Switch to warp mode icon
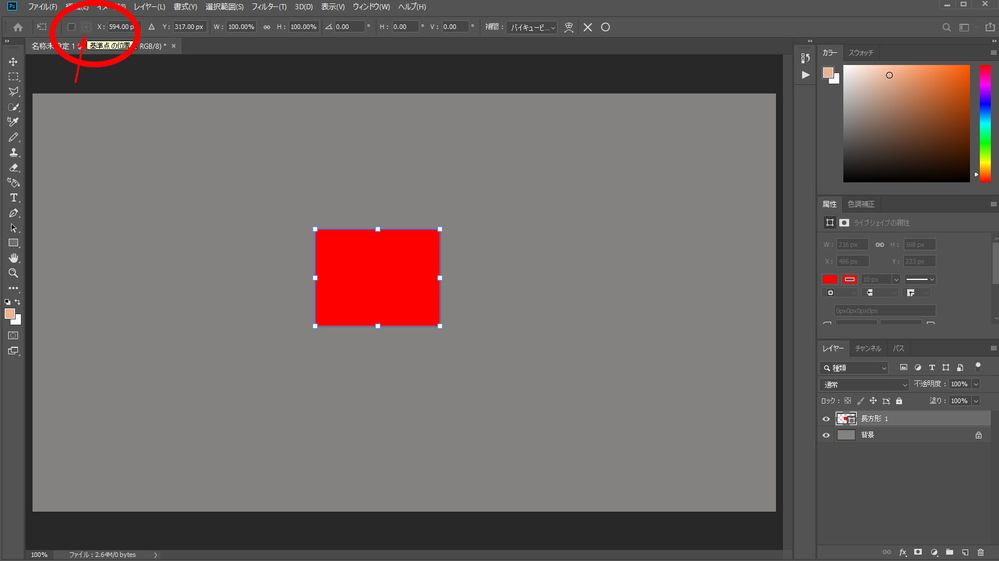 pos(569,27)
